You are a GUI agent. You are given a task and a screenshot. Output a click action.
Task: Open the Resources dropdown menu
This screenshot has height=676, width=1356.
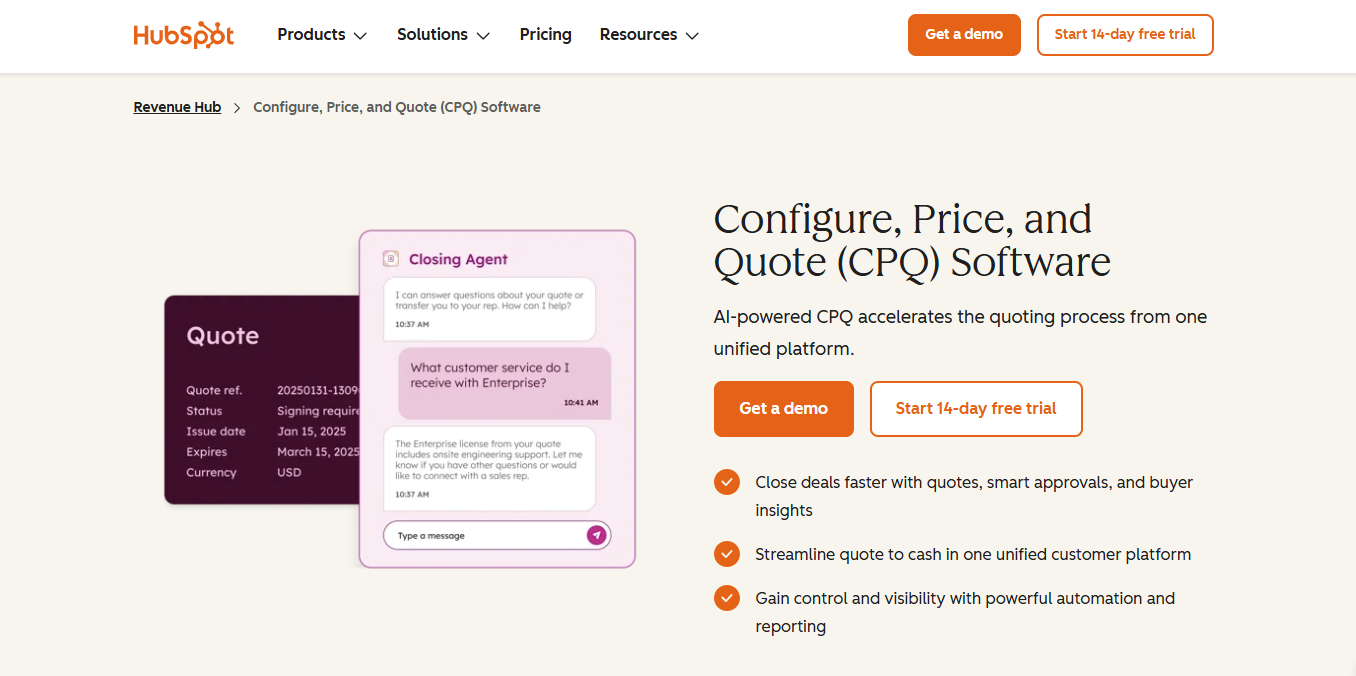(x=649, y=35)
